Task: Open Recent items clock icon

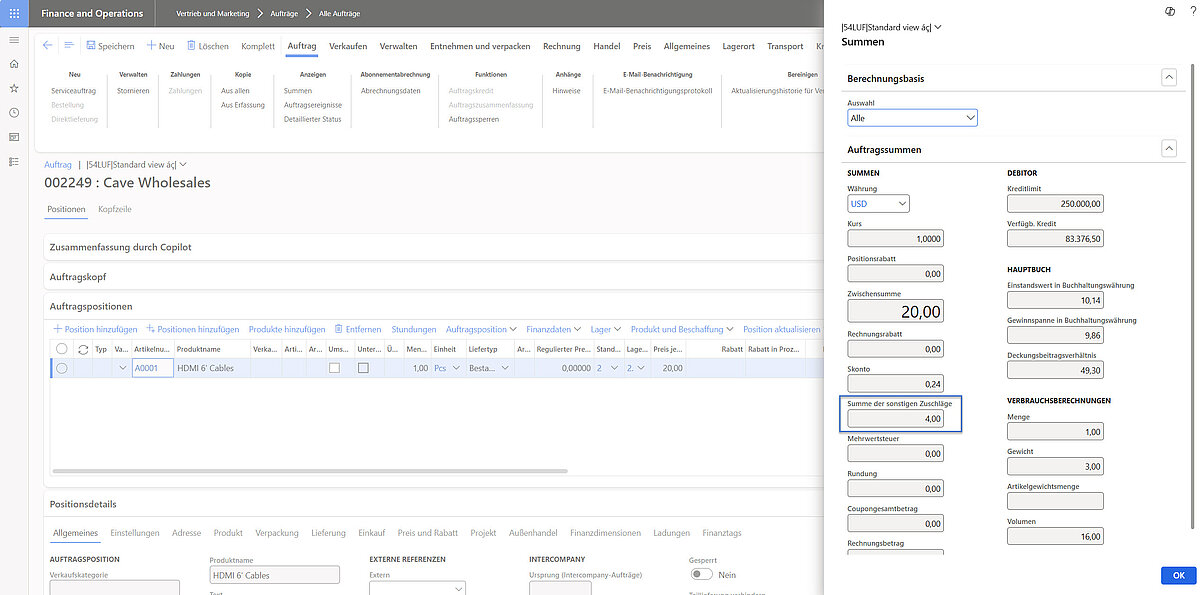Action: tap(14, 112)
